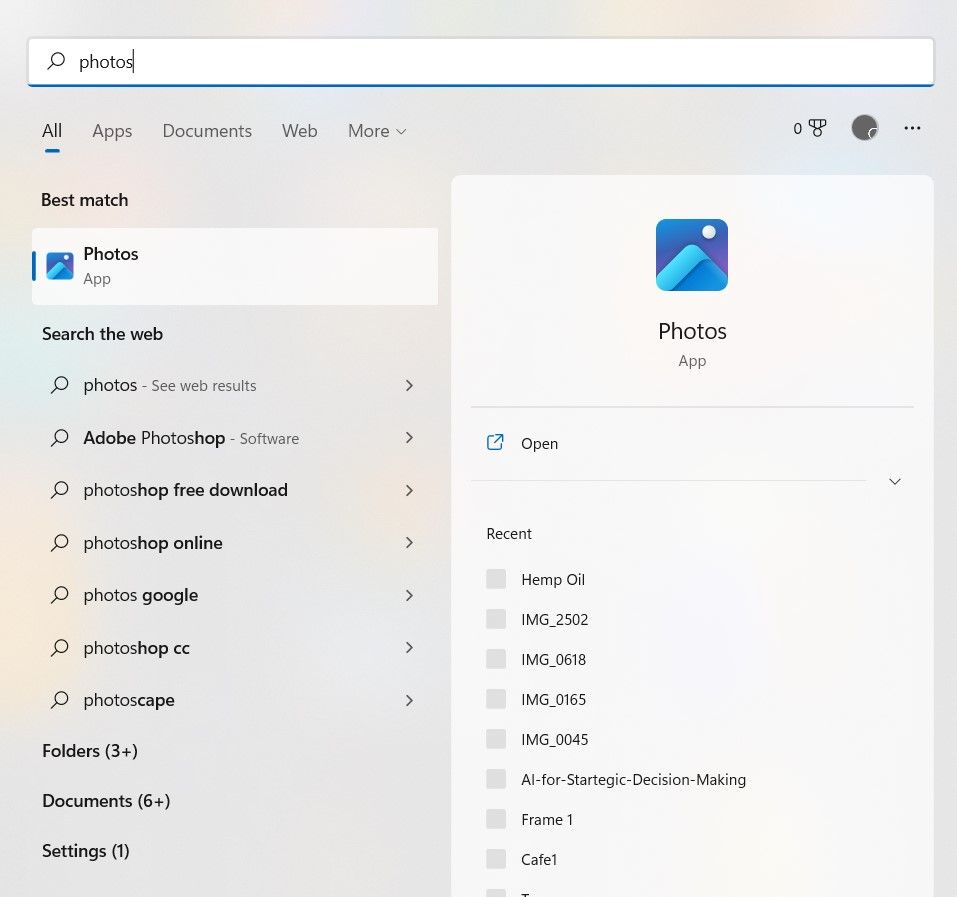The width and height of the screenshot is (957, 897).
Task: Show Settings (1) results
Action: coord(85,851)
